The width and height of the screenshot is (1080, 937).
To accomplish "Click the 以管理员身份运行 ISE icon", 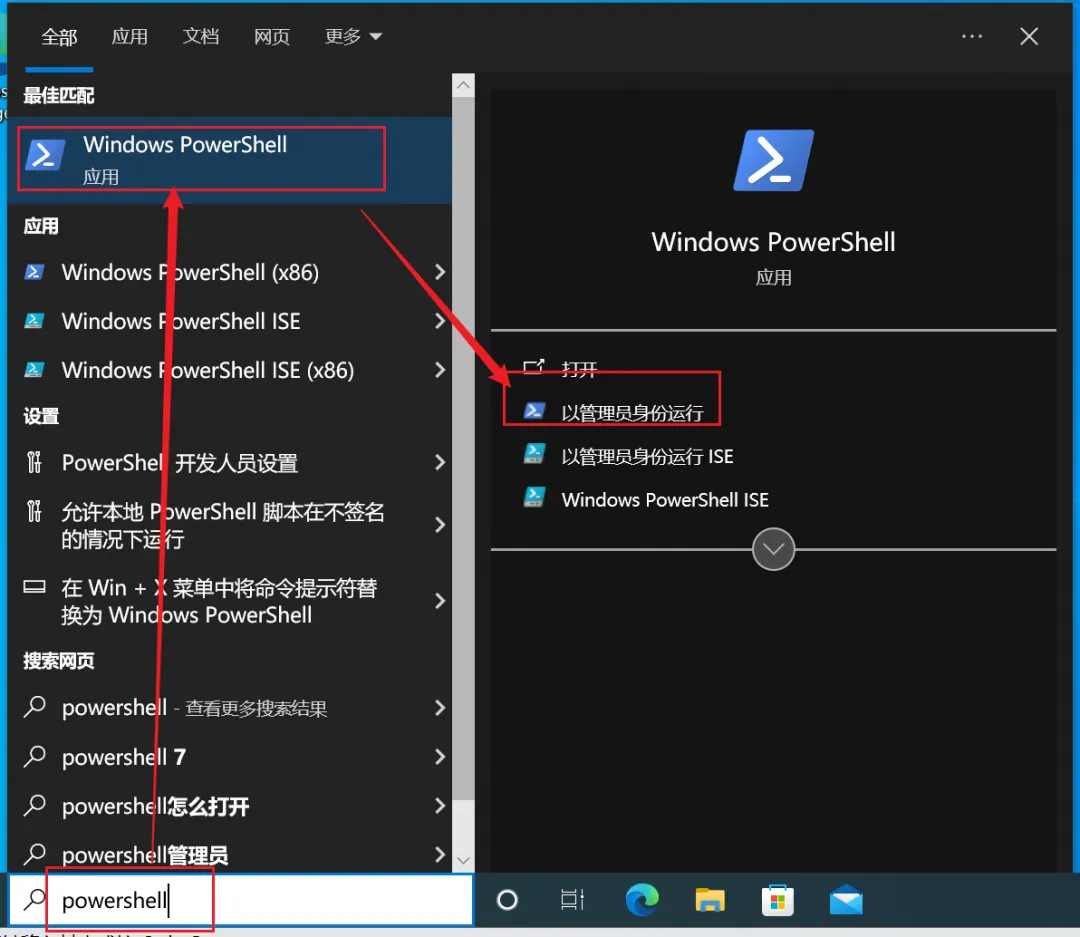I will 534,454.
